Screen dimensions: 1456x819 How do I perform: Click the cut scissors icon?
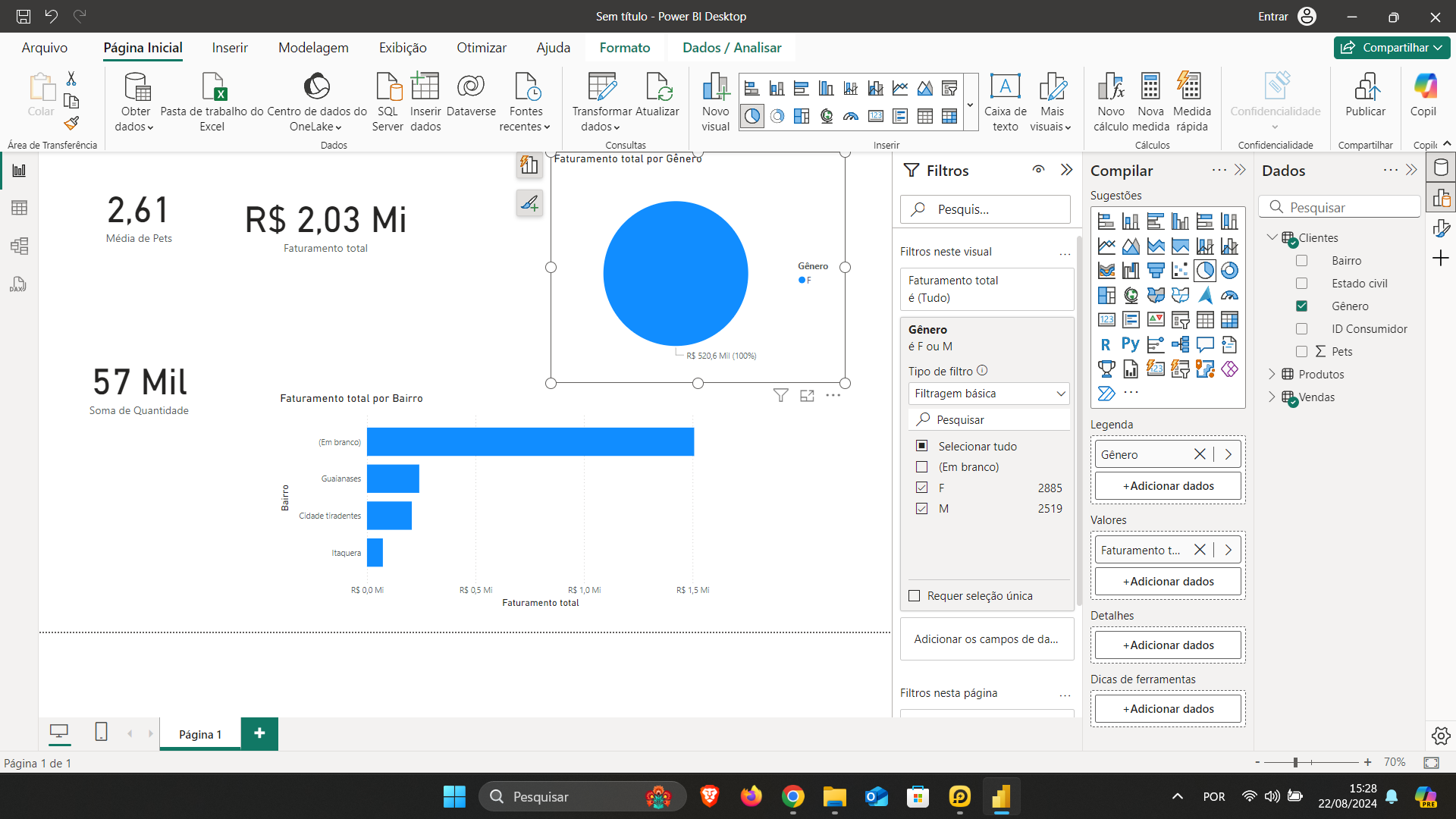point(71,79)
